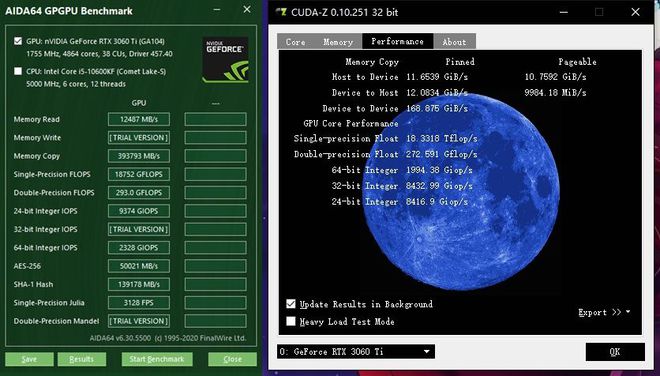Viewport: 660px width, 376px height.
Task: Click the 24-bit Integer IOPS 9374 GIOPS value
Action: pyautogui.click(x=139, y=211)
